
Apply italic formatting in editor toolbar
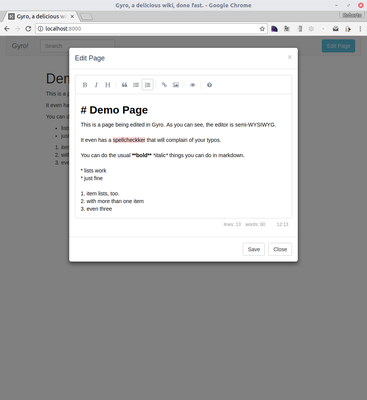point(96,85)
